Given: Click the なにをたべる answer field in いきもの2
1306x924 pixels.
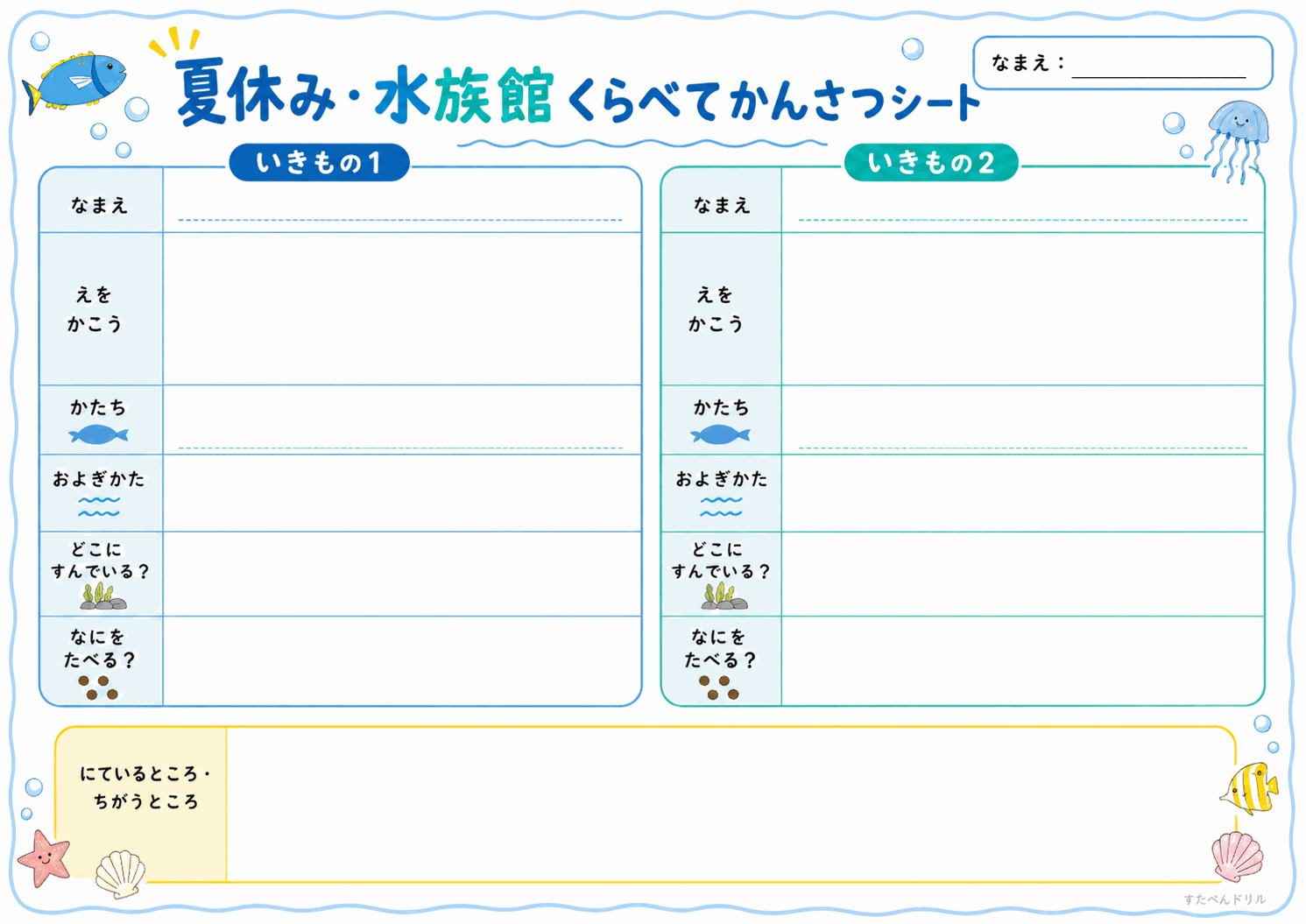Looking at the screenshot, I should [1023, 660].
